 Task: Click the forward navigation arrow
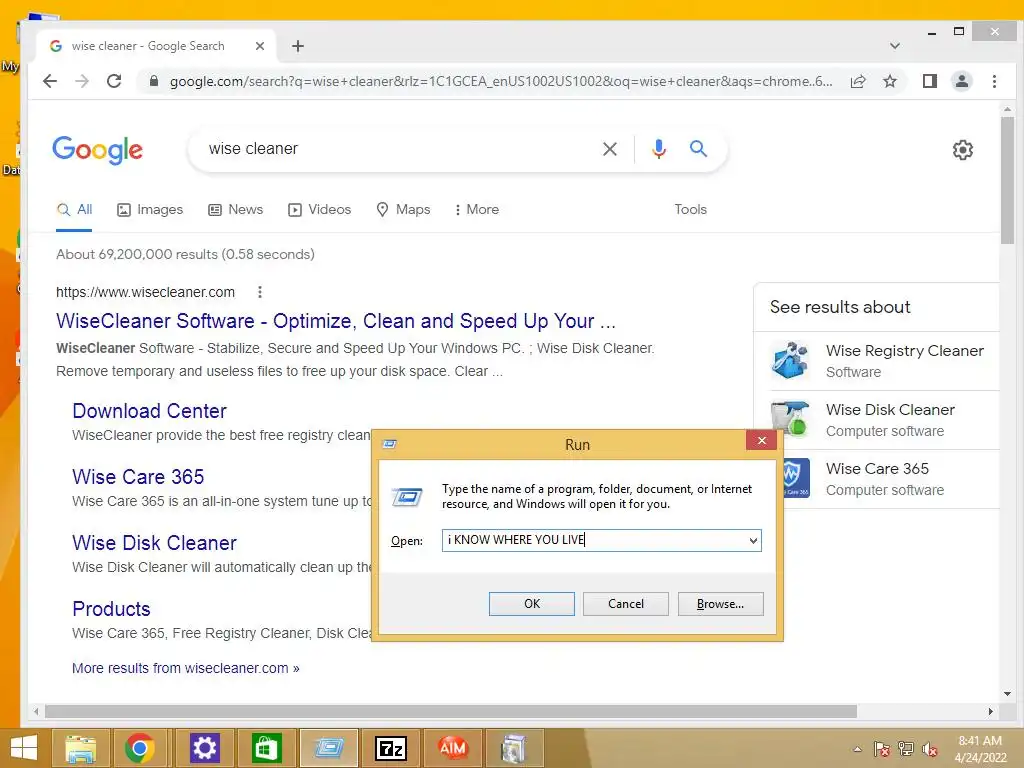click(82, 81)
